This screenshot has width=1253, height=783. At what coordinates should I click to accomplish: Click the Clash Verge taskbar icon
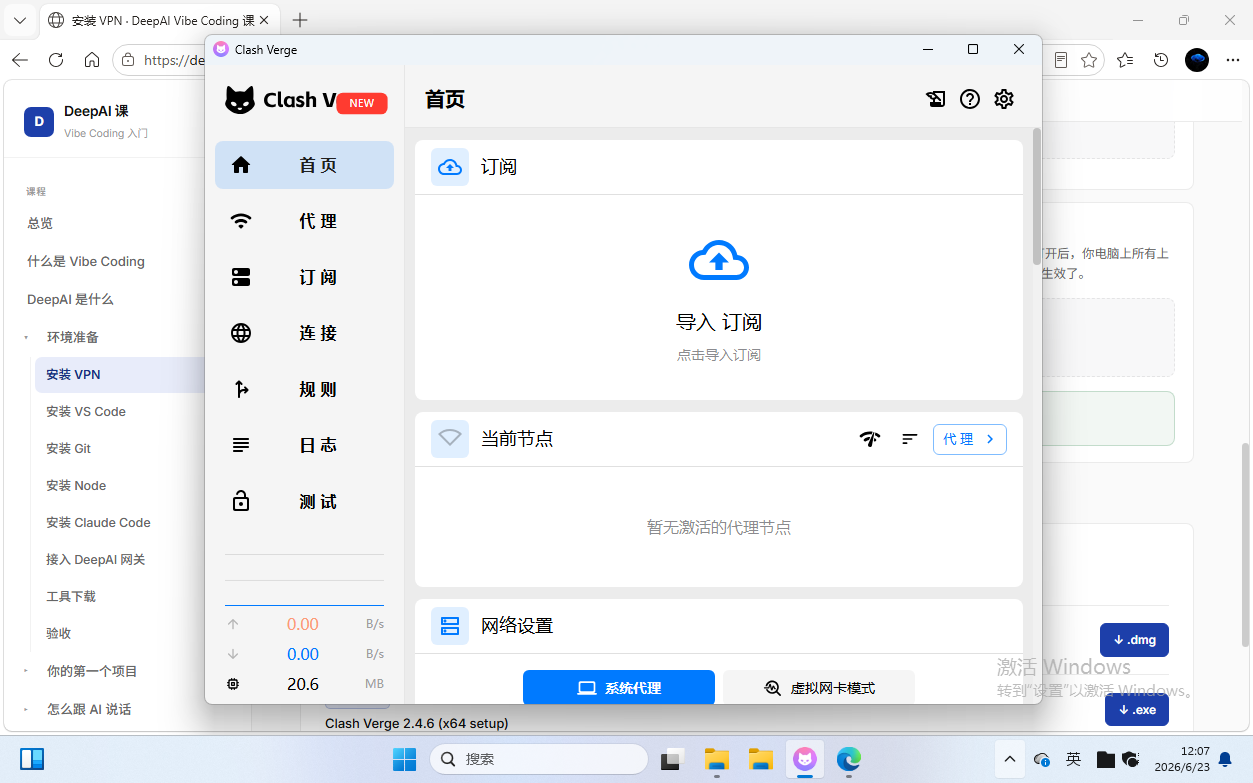(x=804, y=759)
